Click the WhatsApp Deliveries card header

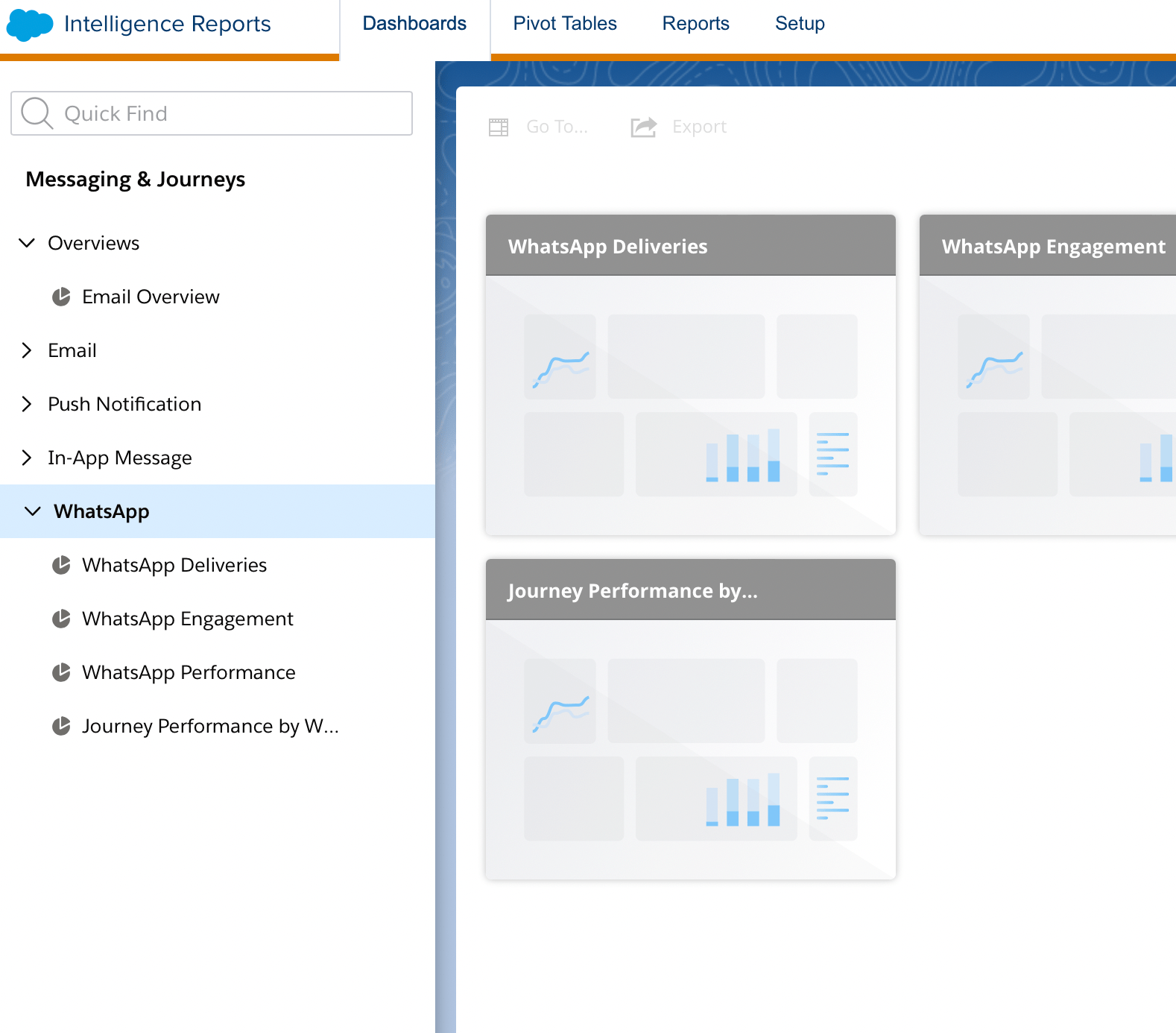(x=691, y=246)
